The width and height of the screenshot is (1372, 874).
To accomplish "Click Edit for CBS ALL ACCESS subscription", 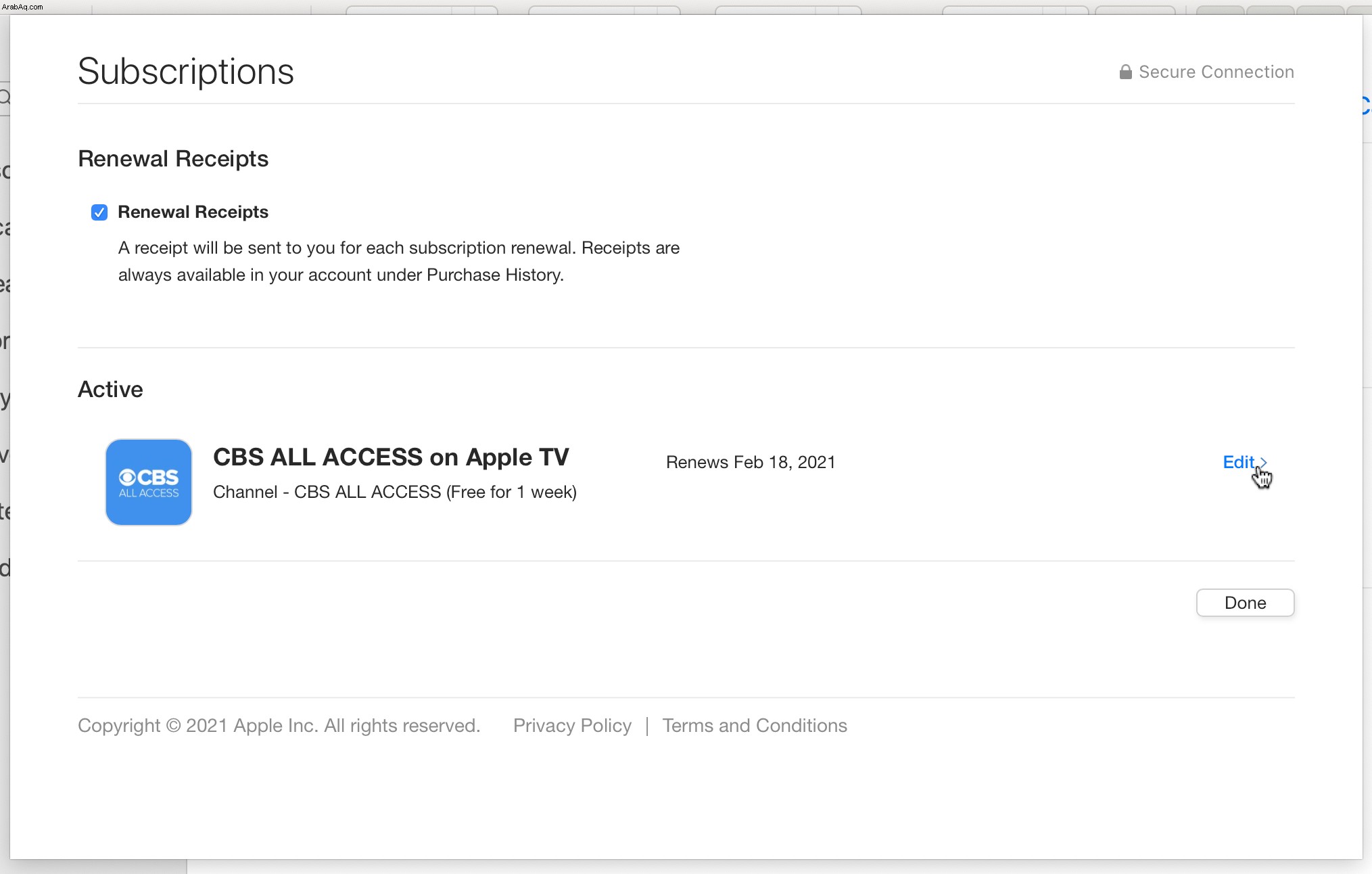I will 1244,462.
